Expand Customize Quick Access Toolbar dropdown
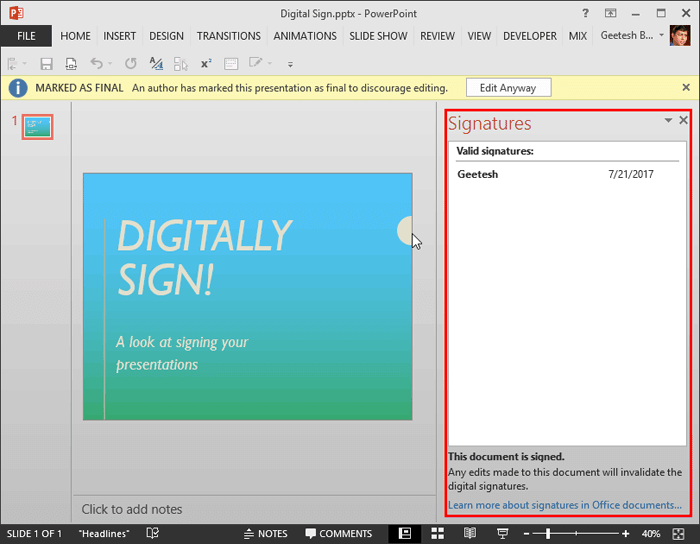Image resolution: width=700 pixels, height=544 pixels. pos(290,64)
